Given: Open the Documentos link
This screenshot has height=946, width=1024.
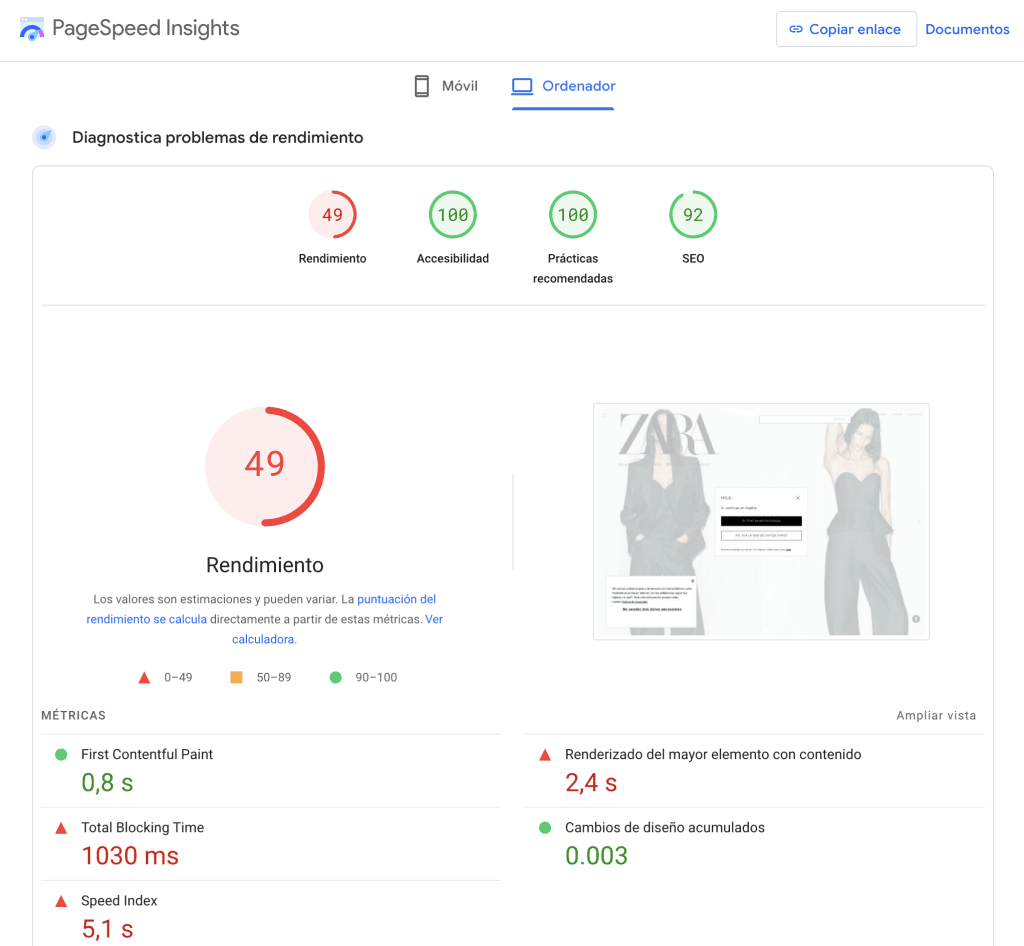Looking at the screenshot, I should [x=967, y=29].
